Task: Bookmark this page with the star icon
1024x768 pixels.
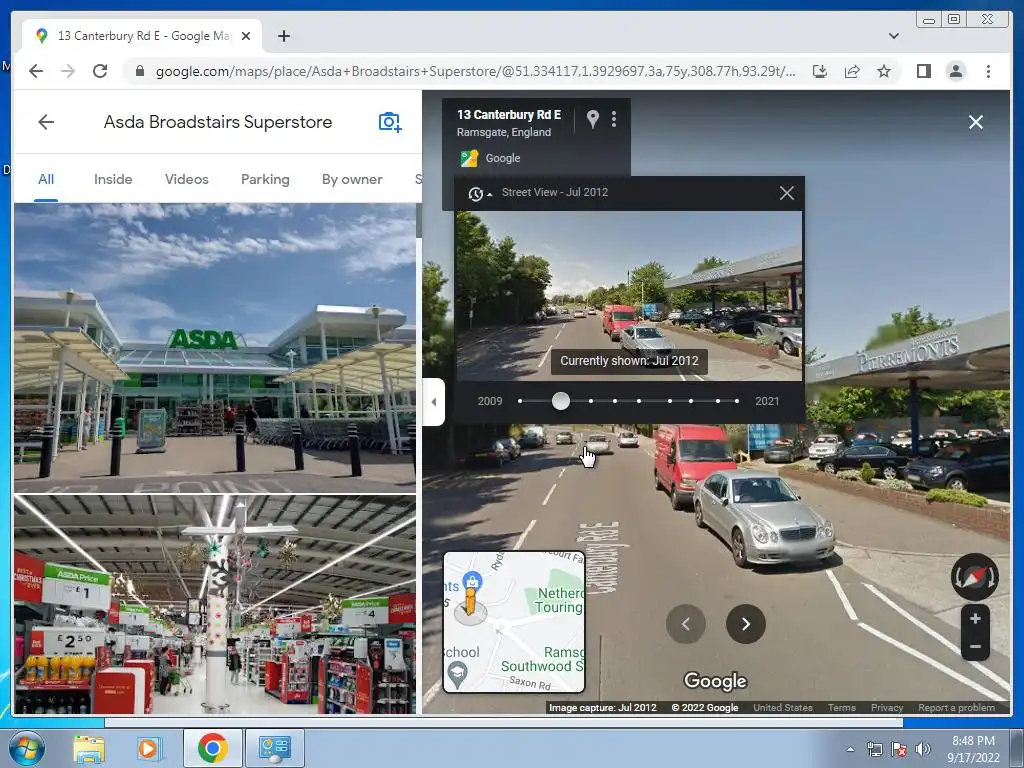Action: click(884, 71)
